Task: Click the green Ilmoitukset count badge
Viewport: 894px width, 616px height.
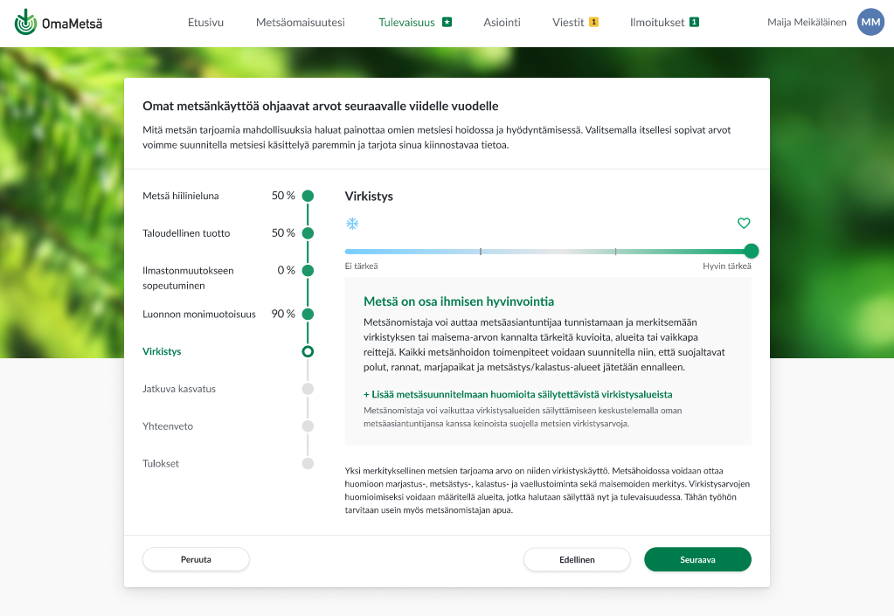Action: (694, 22)
